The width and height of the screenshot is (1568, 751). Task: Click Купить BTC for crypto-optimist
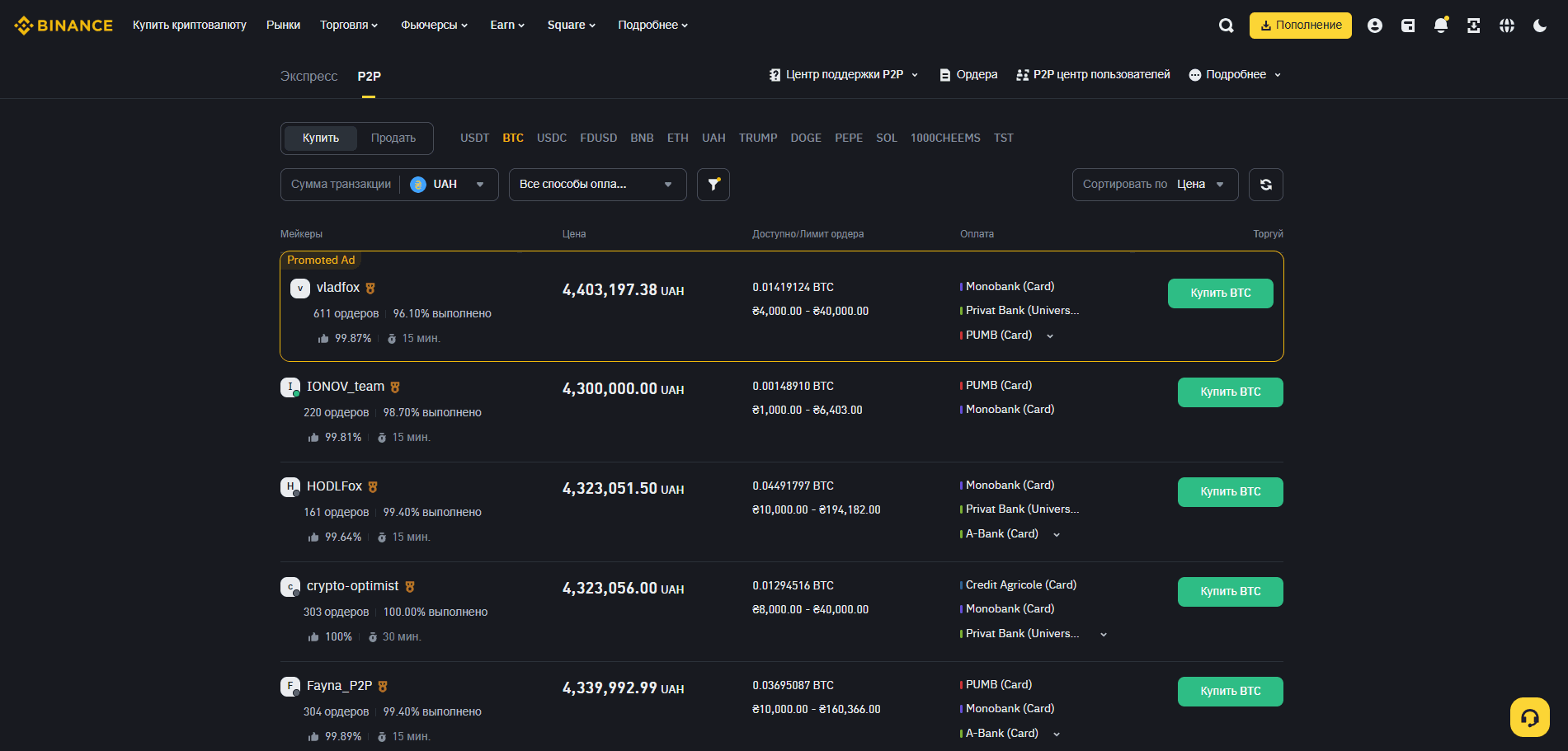(1231, 592)
